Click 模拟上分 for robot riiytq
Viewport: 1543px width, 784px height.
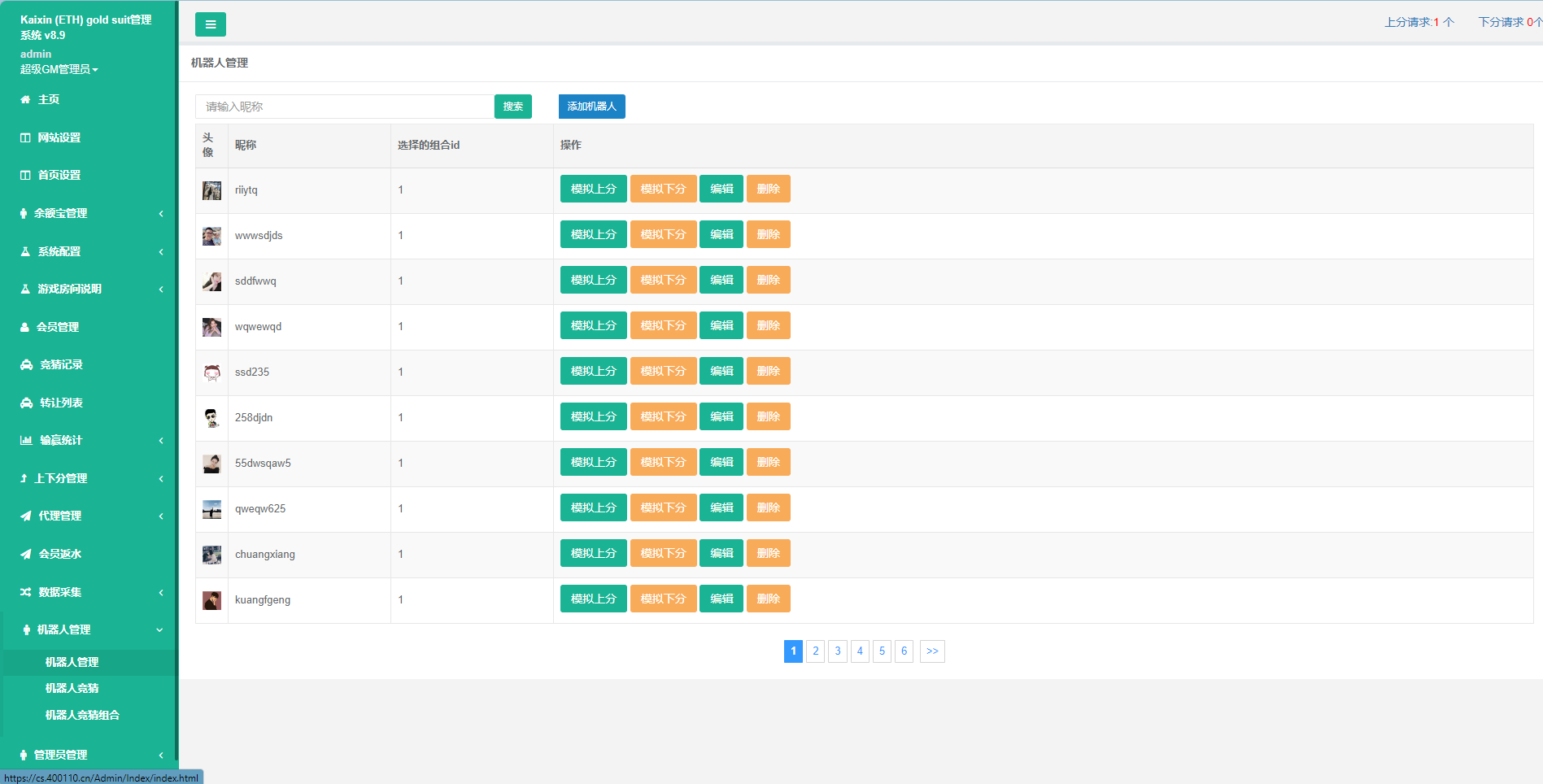point(593,189)
